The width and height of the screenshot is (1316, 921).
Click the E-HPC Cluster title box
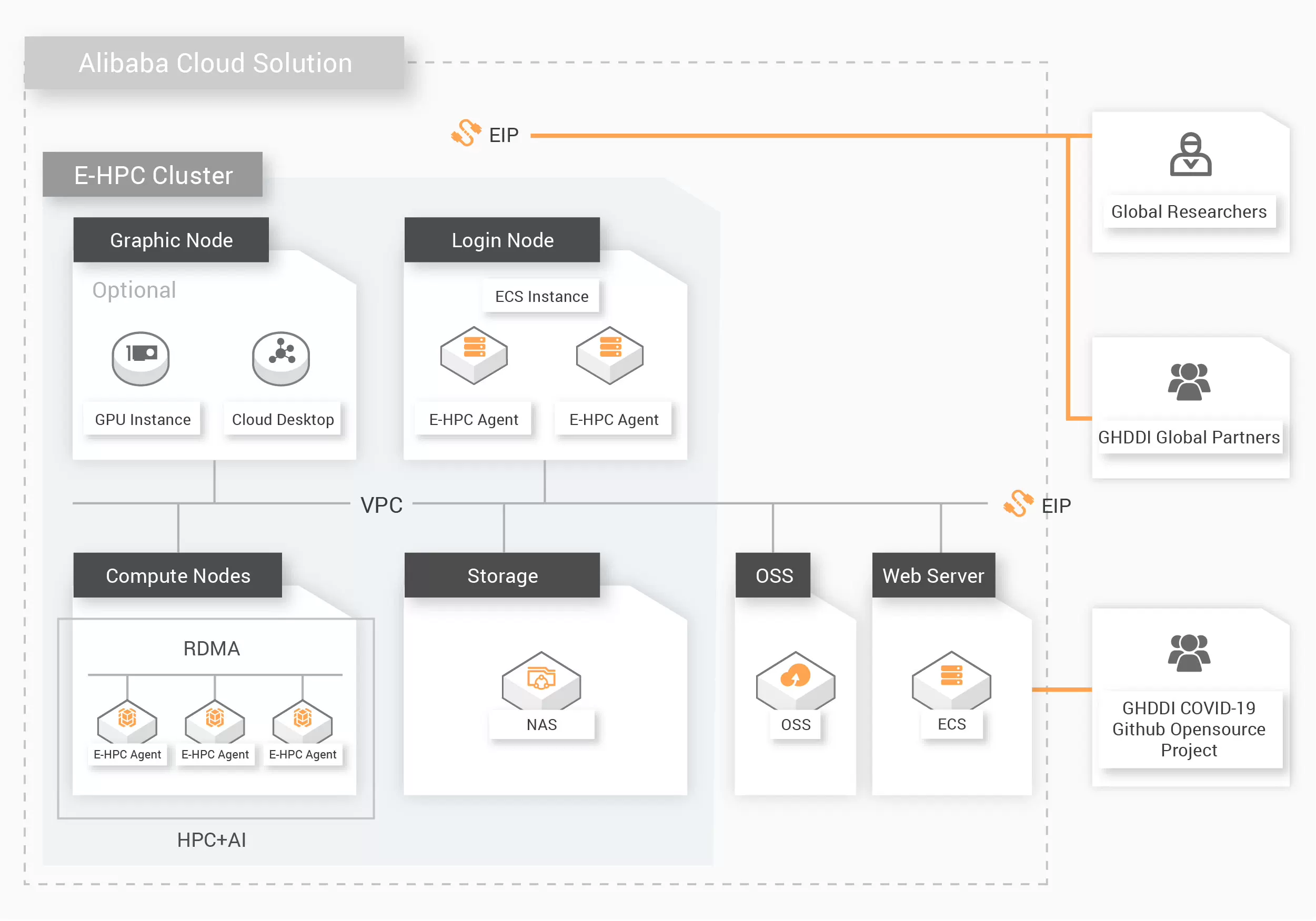click(x=153, y=175)
